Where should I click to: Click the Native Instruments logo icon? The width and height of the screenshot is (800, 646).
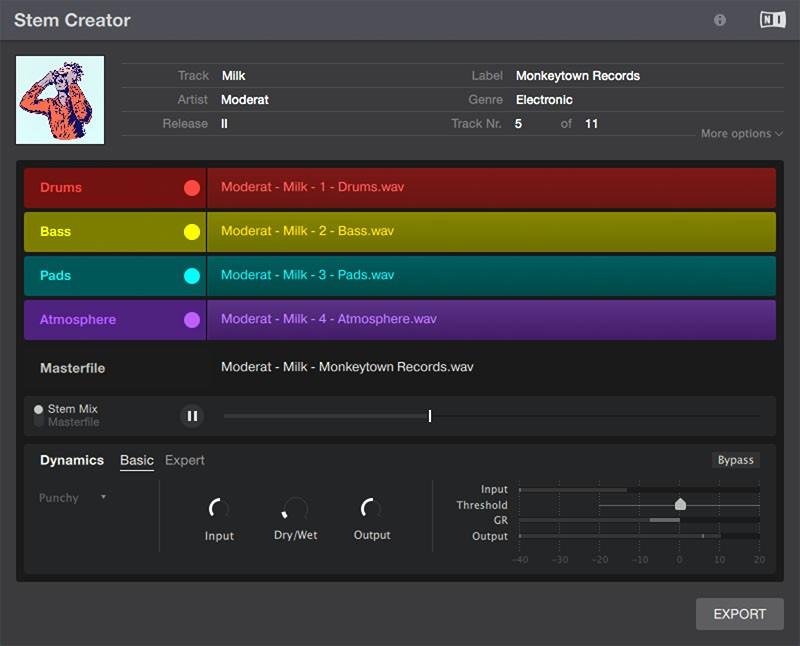coord(772,20)
